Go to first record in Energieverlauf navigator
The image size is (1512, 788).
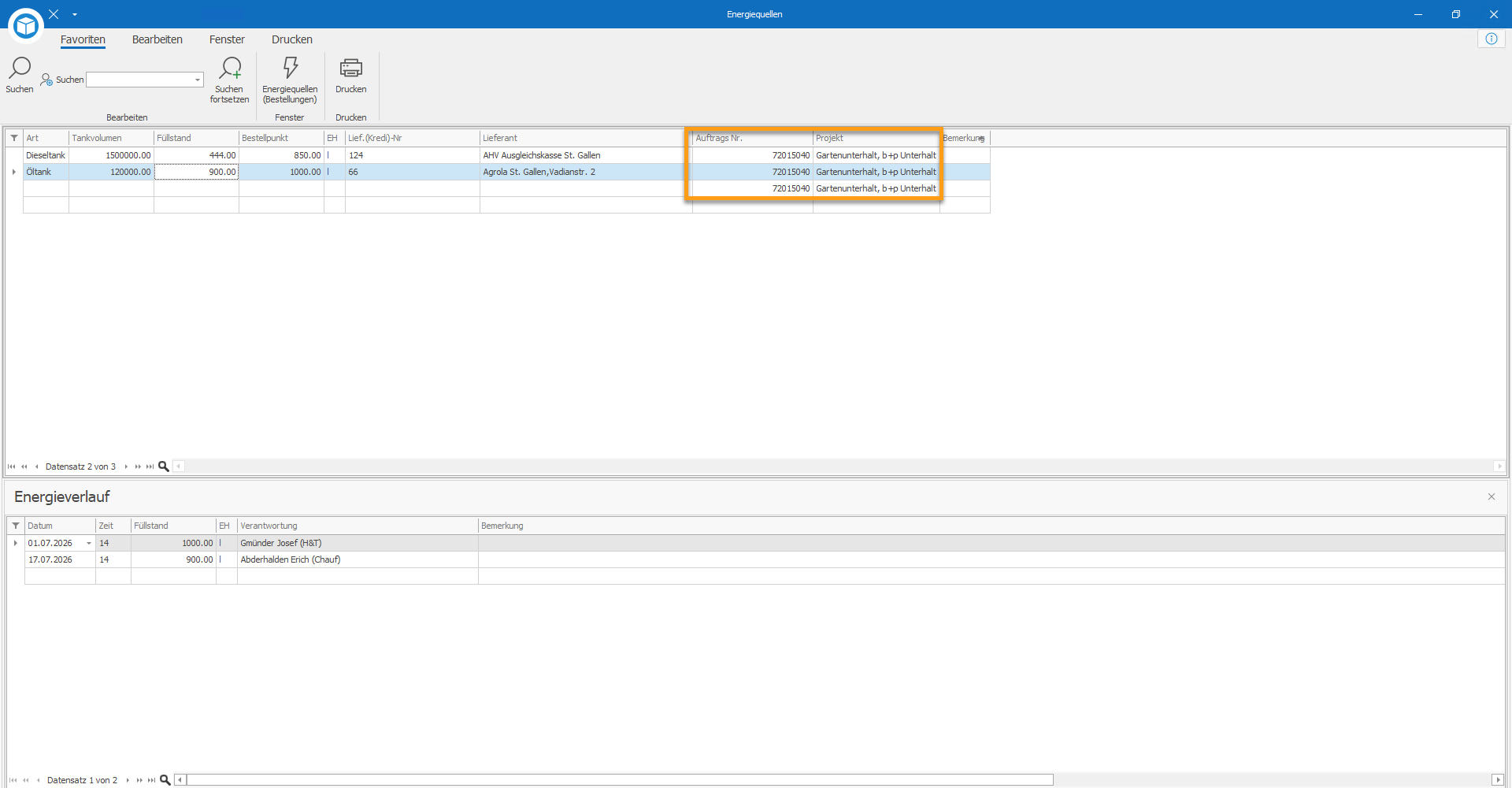[13, 780]
